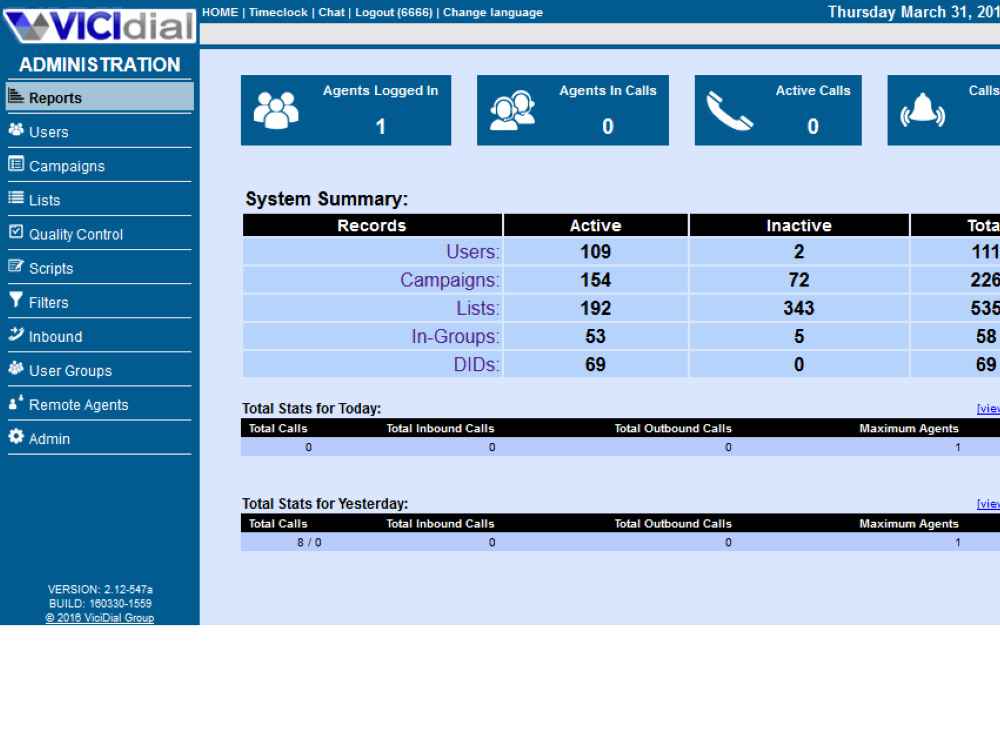The image size is (1000, 750).
Task: Click the Agents Logged In tile
Action: [x=346, y=110]
